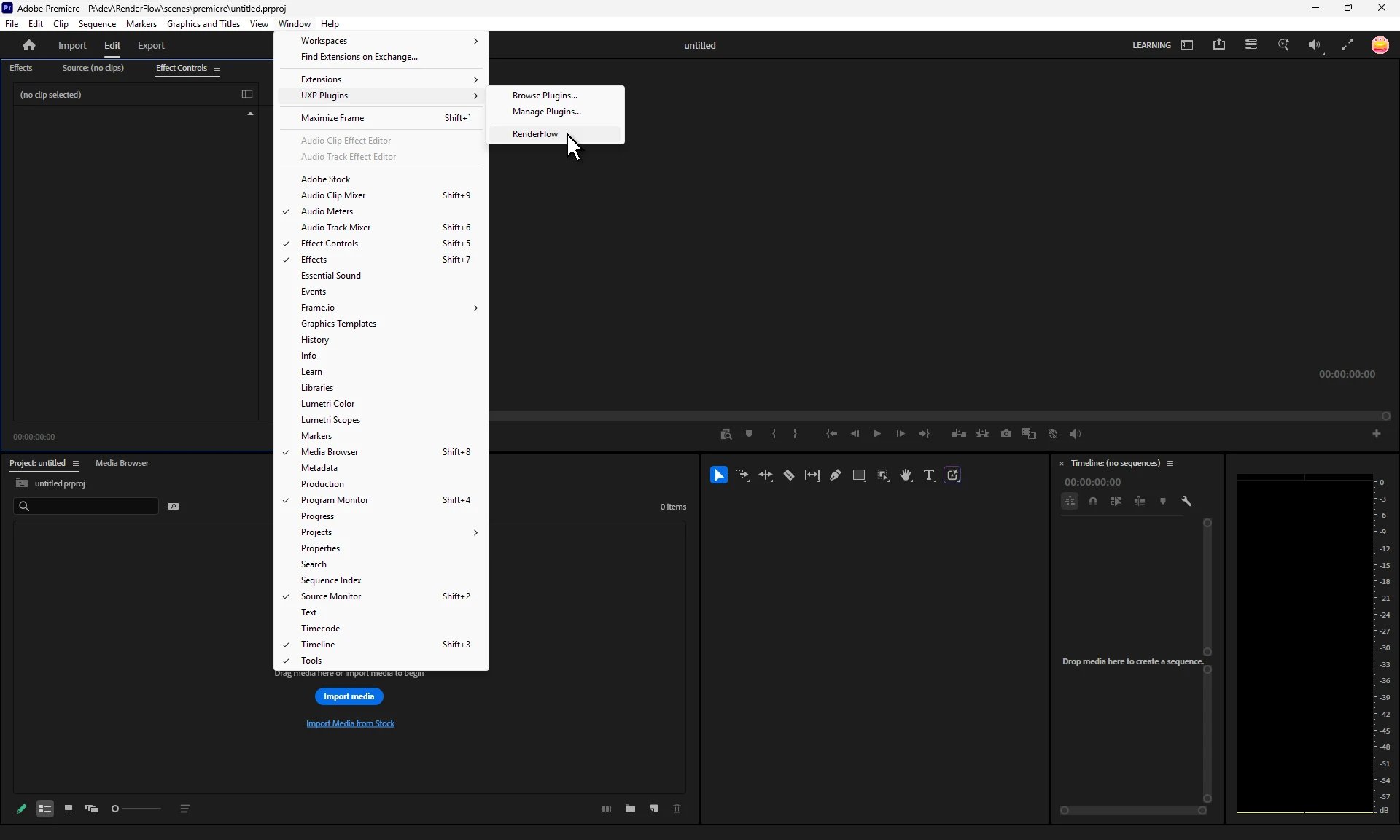Switch Project panel to Icon View
The height and width of the screenshot is (840, 1400).
(x=69, y=809)
